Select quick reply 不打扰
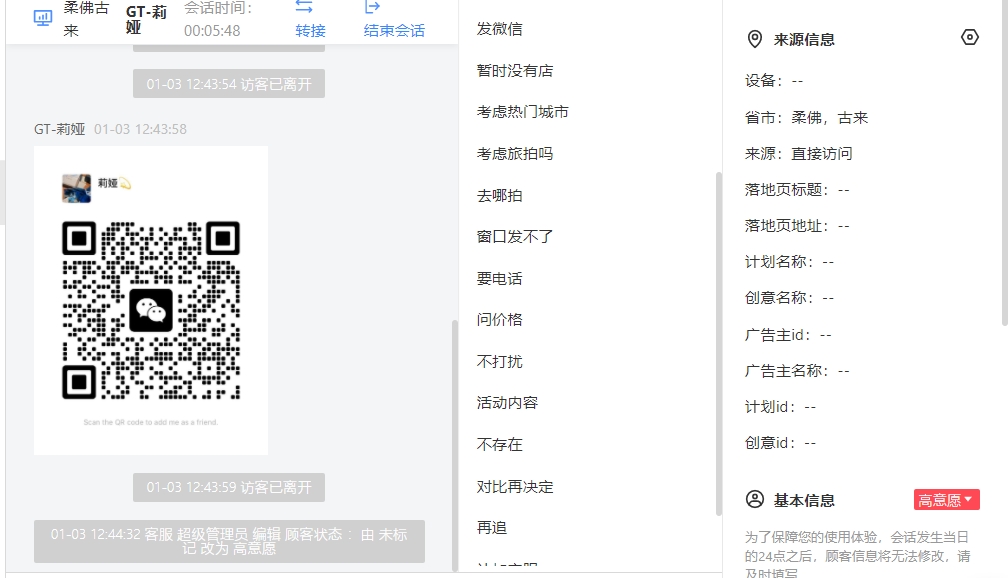Screen dimensions: 1008x578 [500, 361]
